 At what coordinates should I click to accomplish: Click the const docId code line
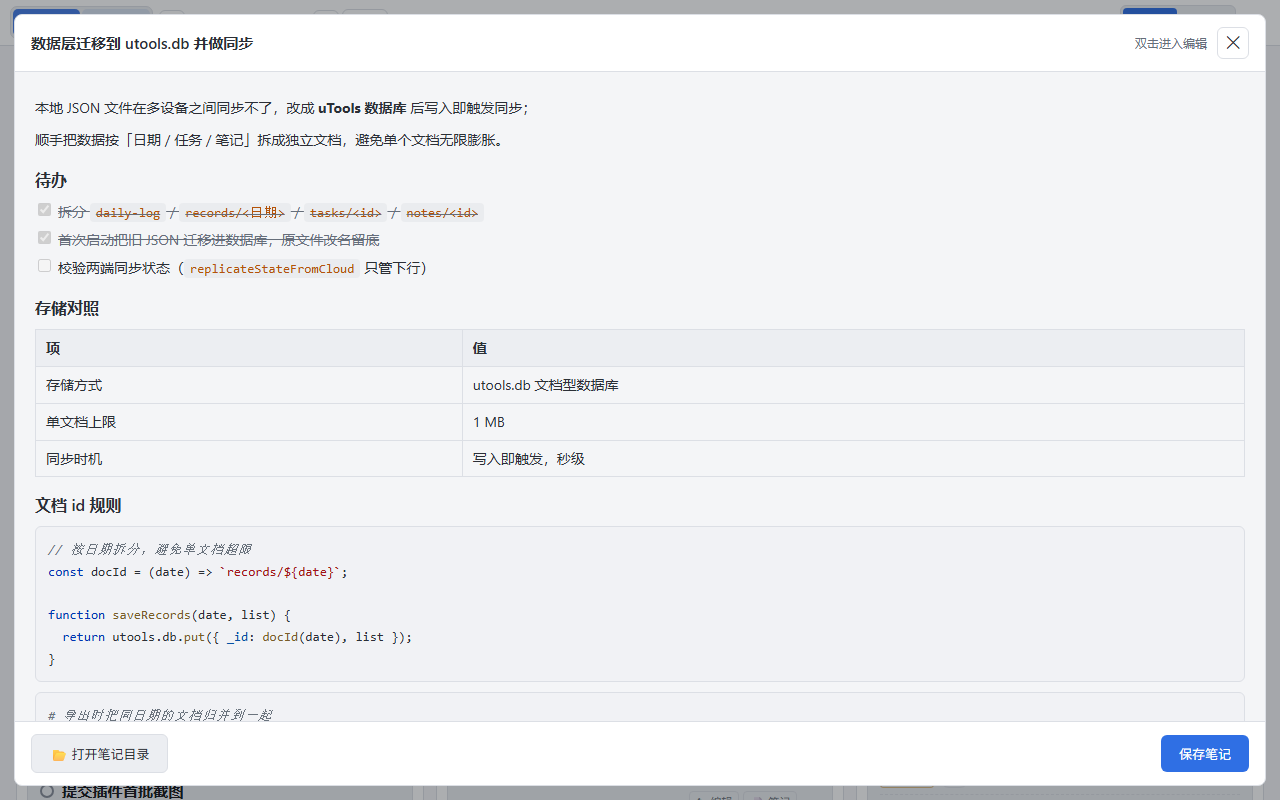point(198,572)
